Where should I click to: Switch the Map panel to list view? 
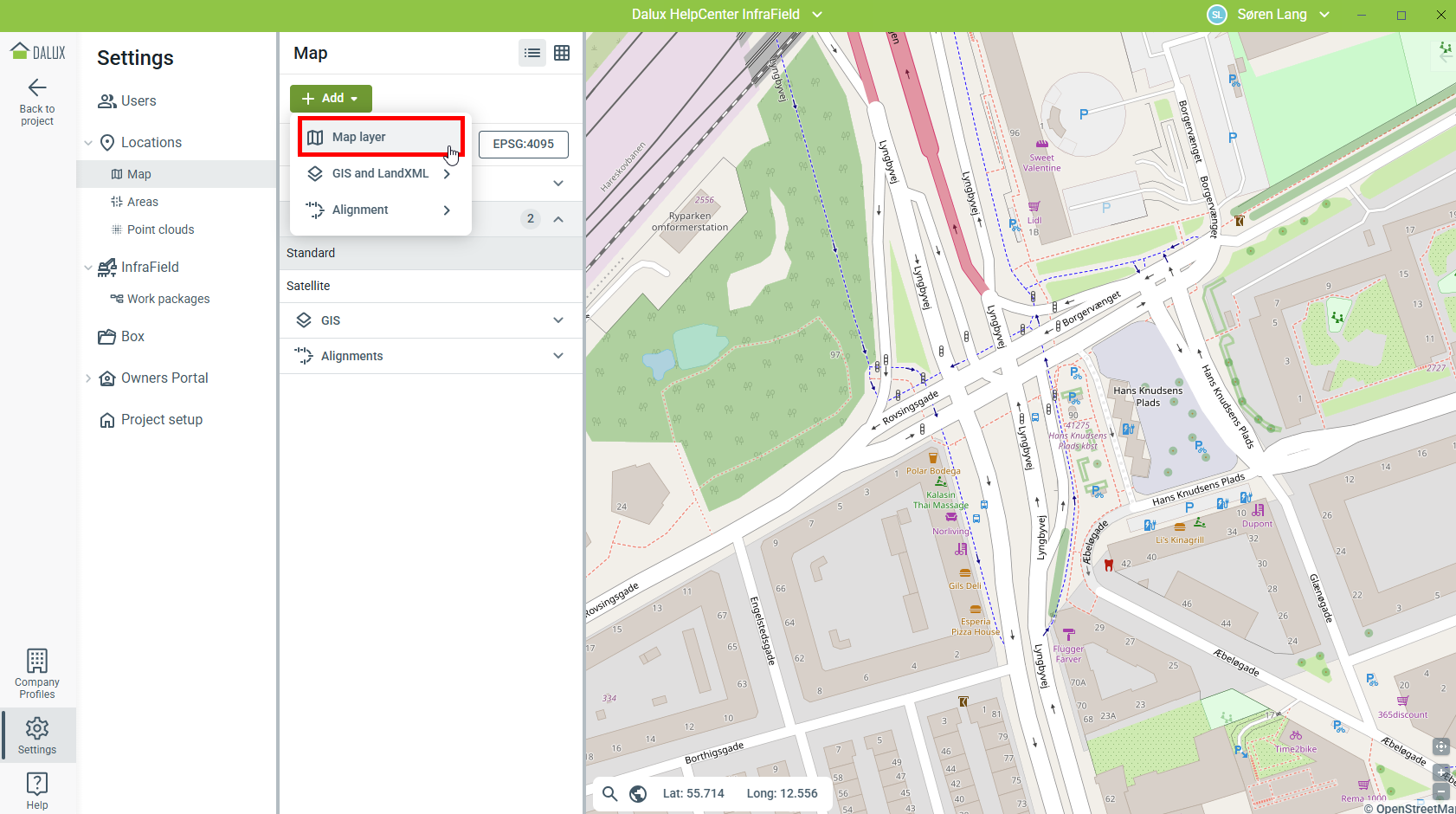coord(532,53)
